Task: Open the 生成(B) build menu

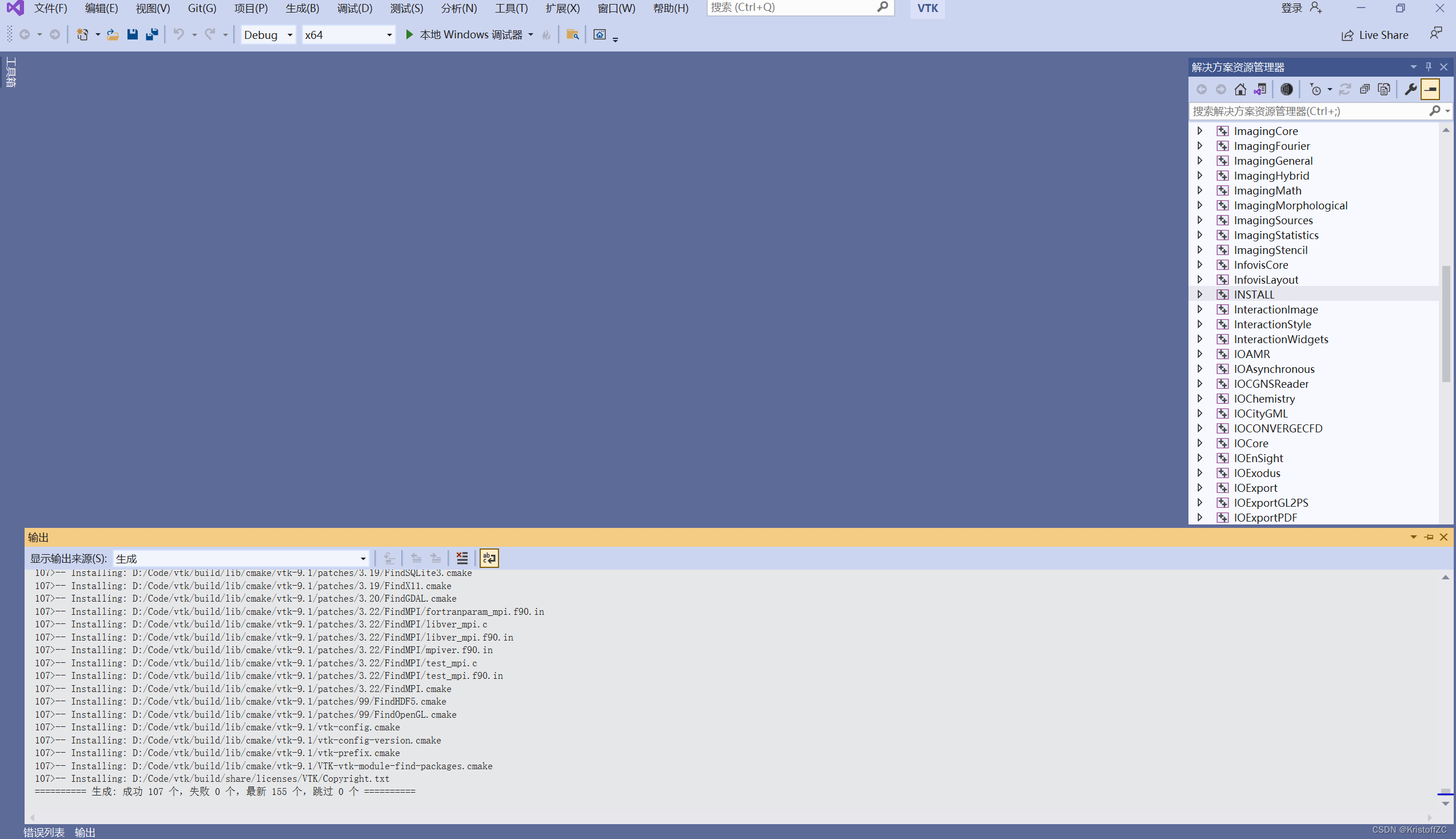Action: [302, 8]
